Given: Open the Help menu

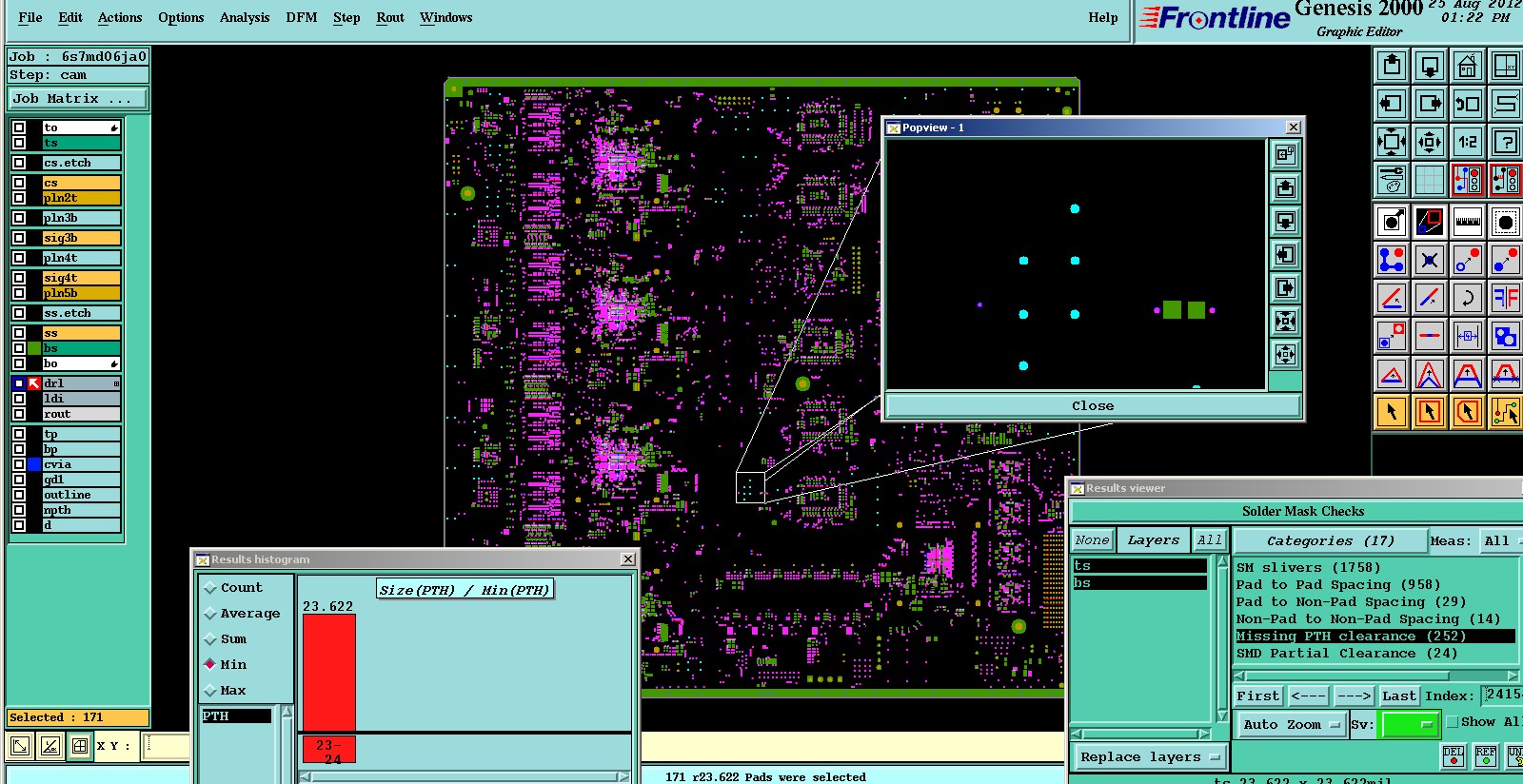Looking at the screenshot, I should 1103,17.
